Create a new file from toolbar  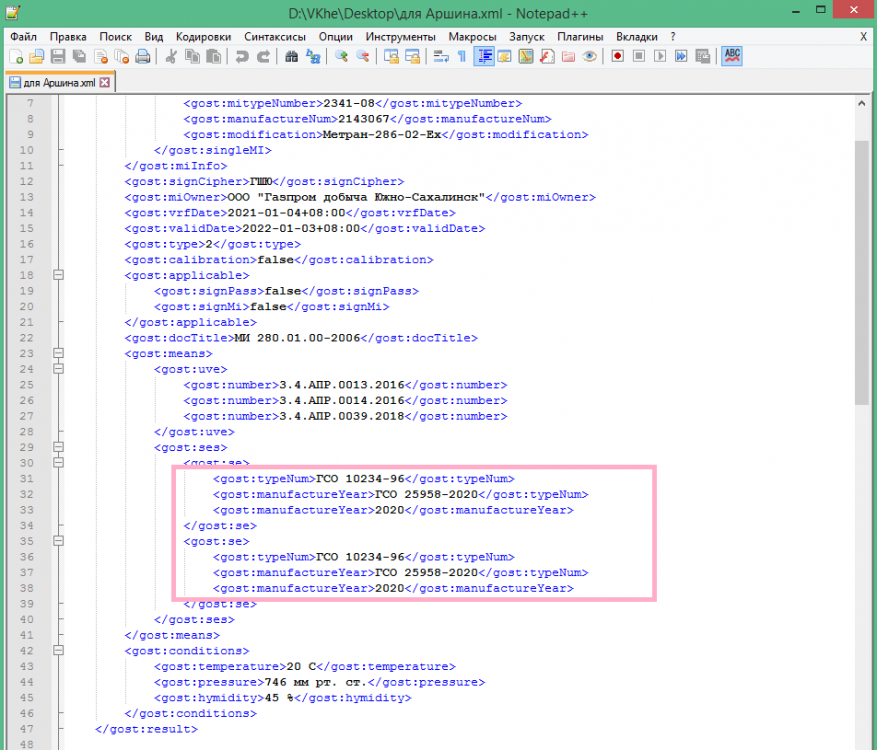pyautogui.click(x=17, y=56)
